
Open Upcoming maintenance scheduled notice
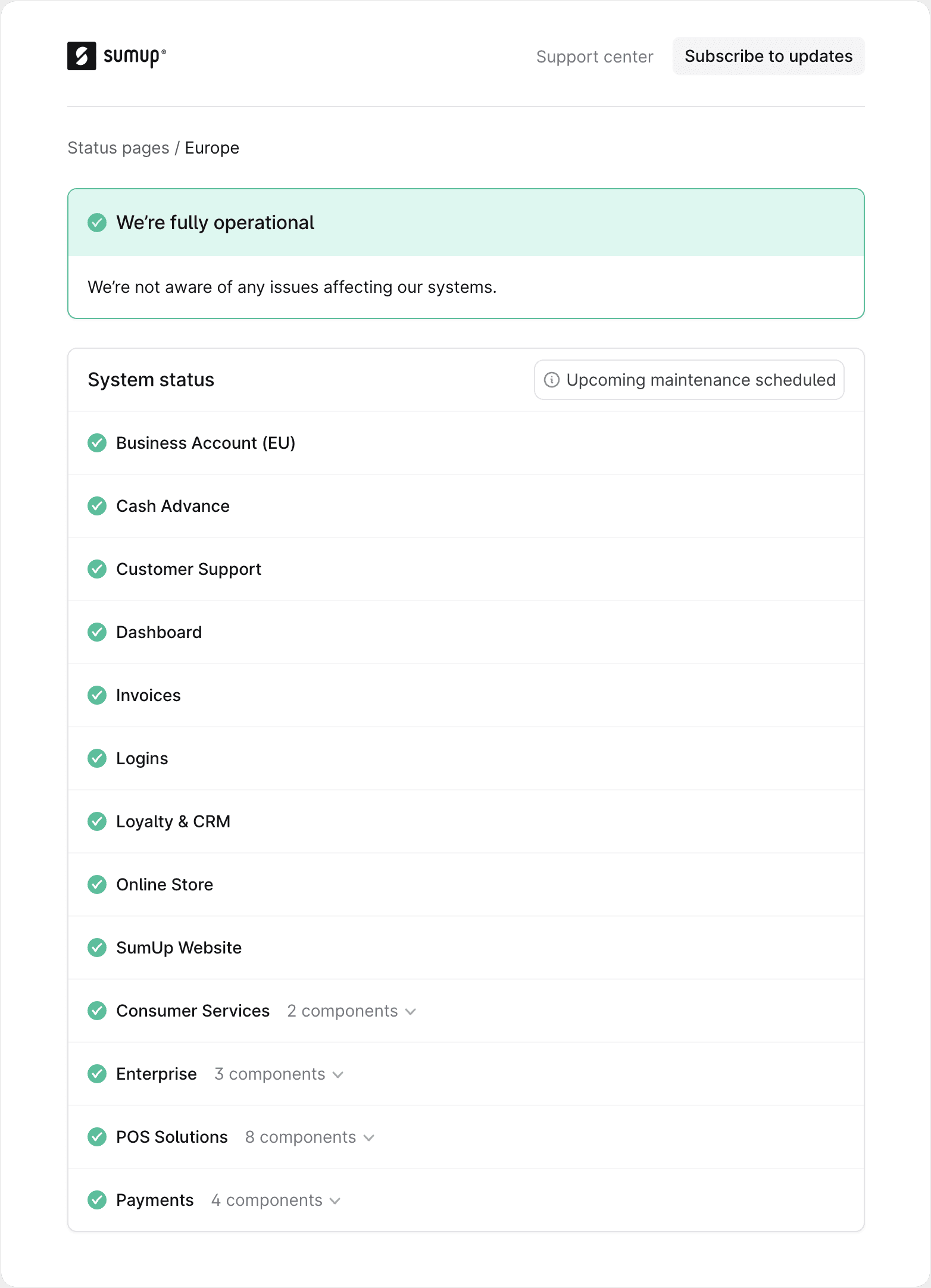point(700,380)
